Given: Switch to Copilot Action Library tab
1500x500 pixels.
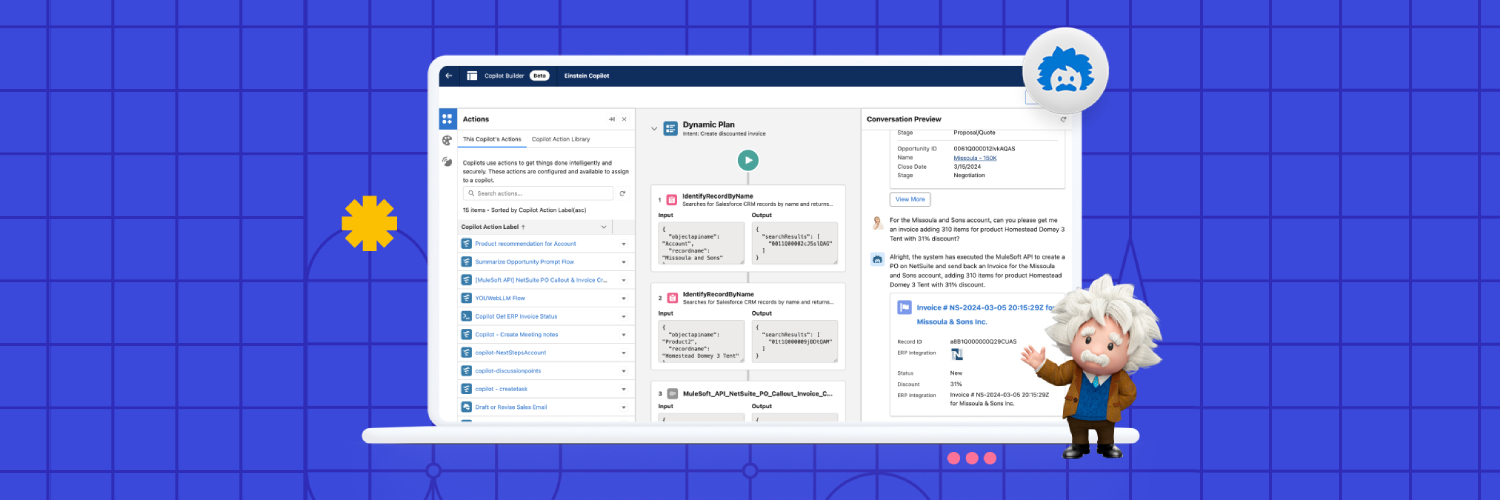Looking at the screenshot, I should click(560, 139).
